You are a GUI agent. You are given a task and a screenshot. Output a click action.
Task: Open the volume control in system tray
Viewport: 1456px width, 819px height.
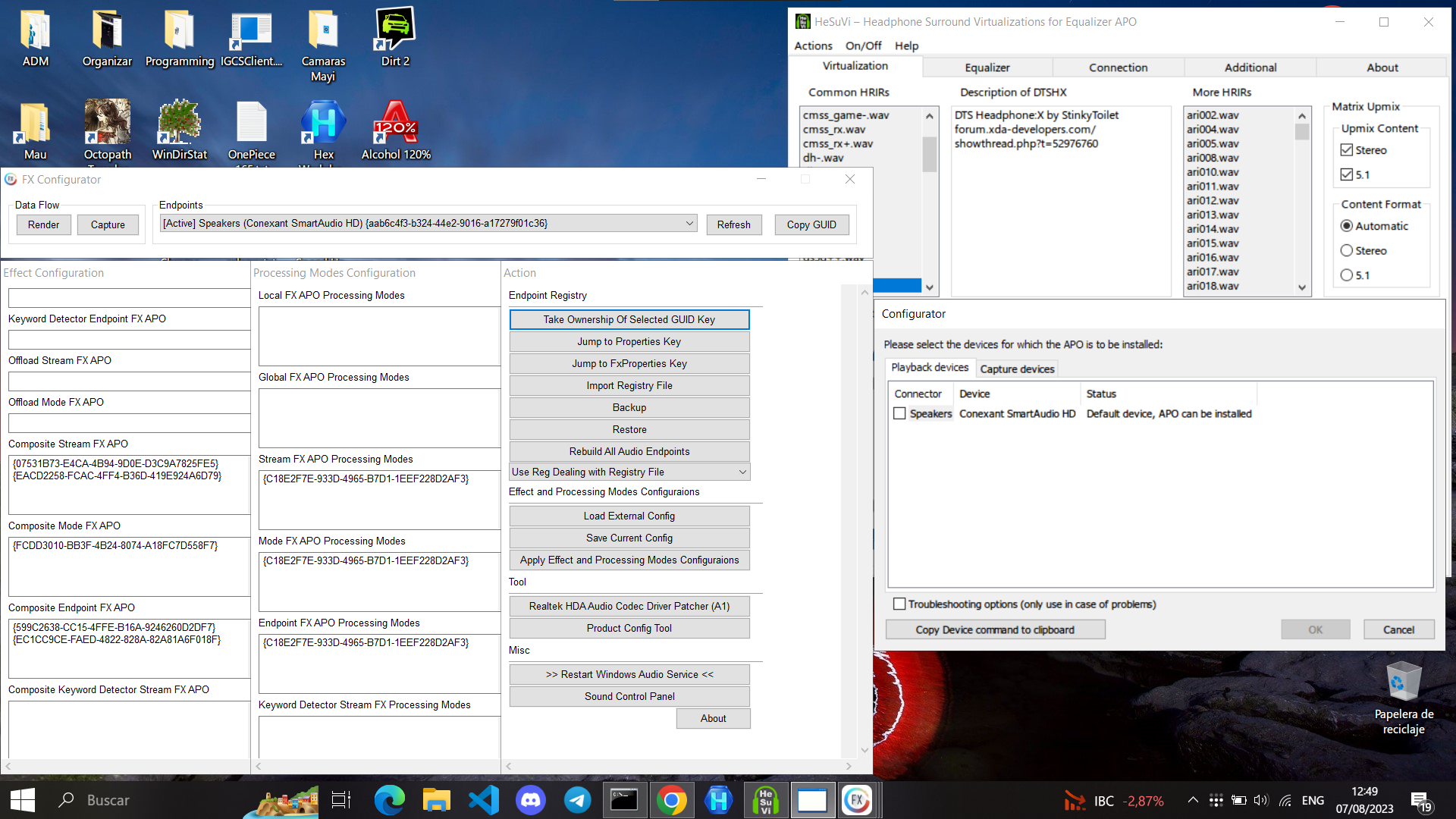[x=1260, y=800]
